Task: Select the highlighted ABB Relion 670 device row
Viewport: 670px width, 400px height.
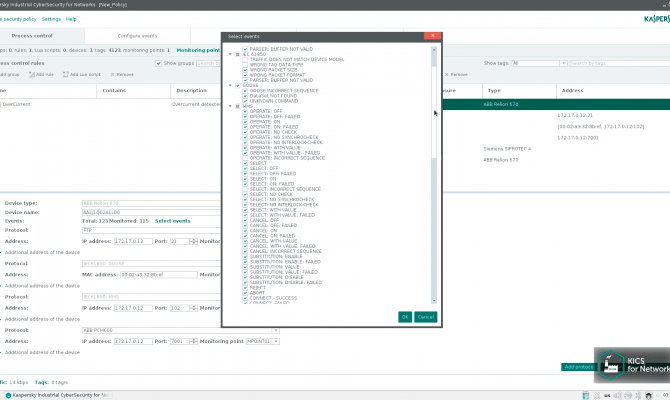Action: [x=556, y=104]
